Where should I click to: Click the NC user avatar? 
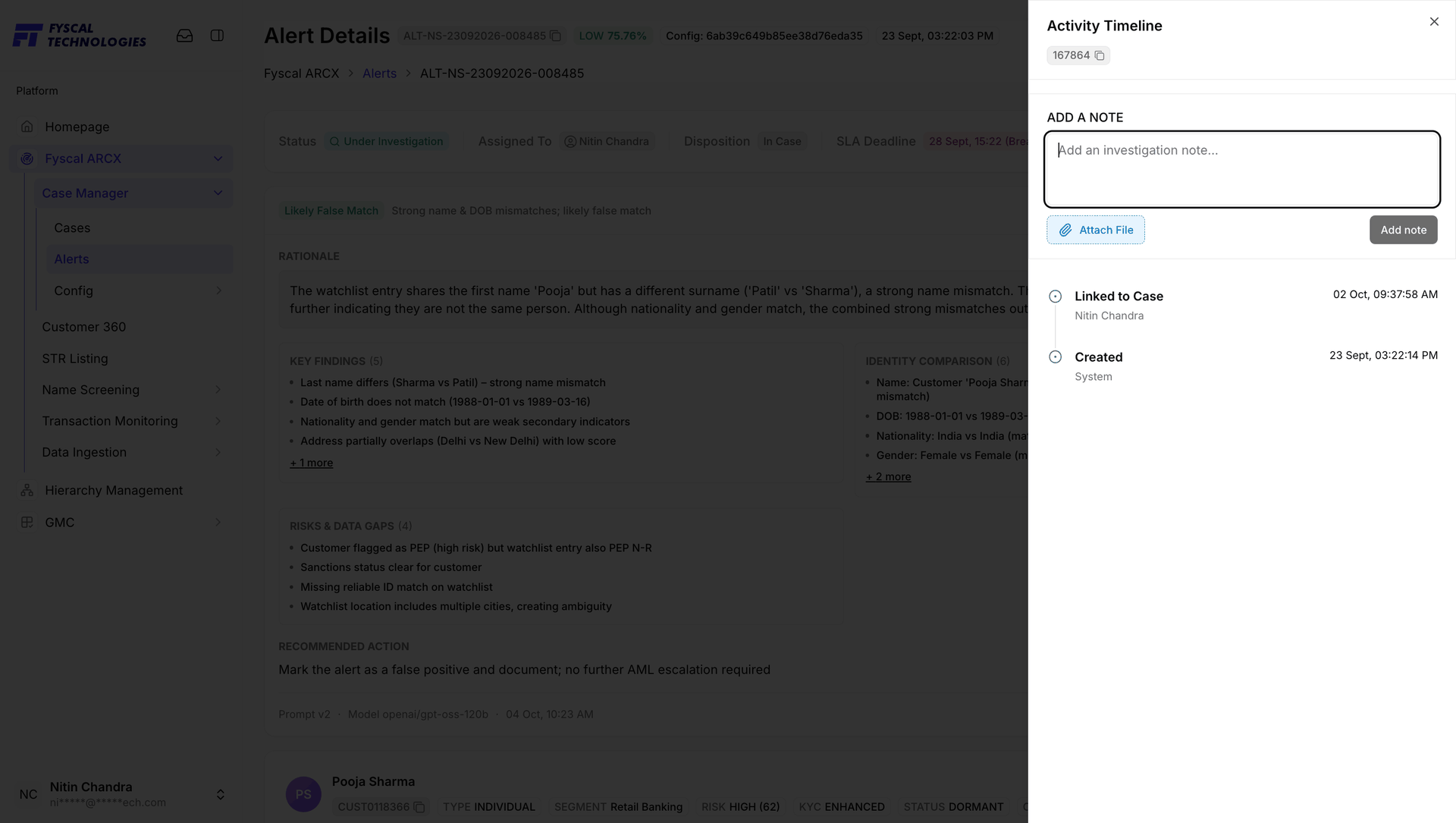[29, 794]
